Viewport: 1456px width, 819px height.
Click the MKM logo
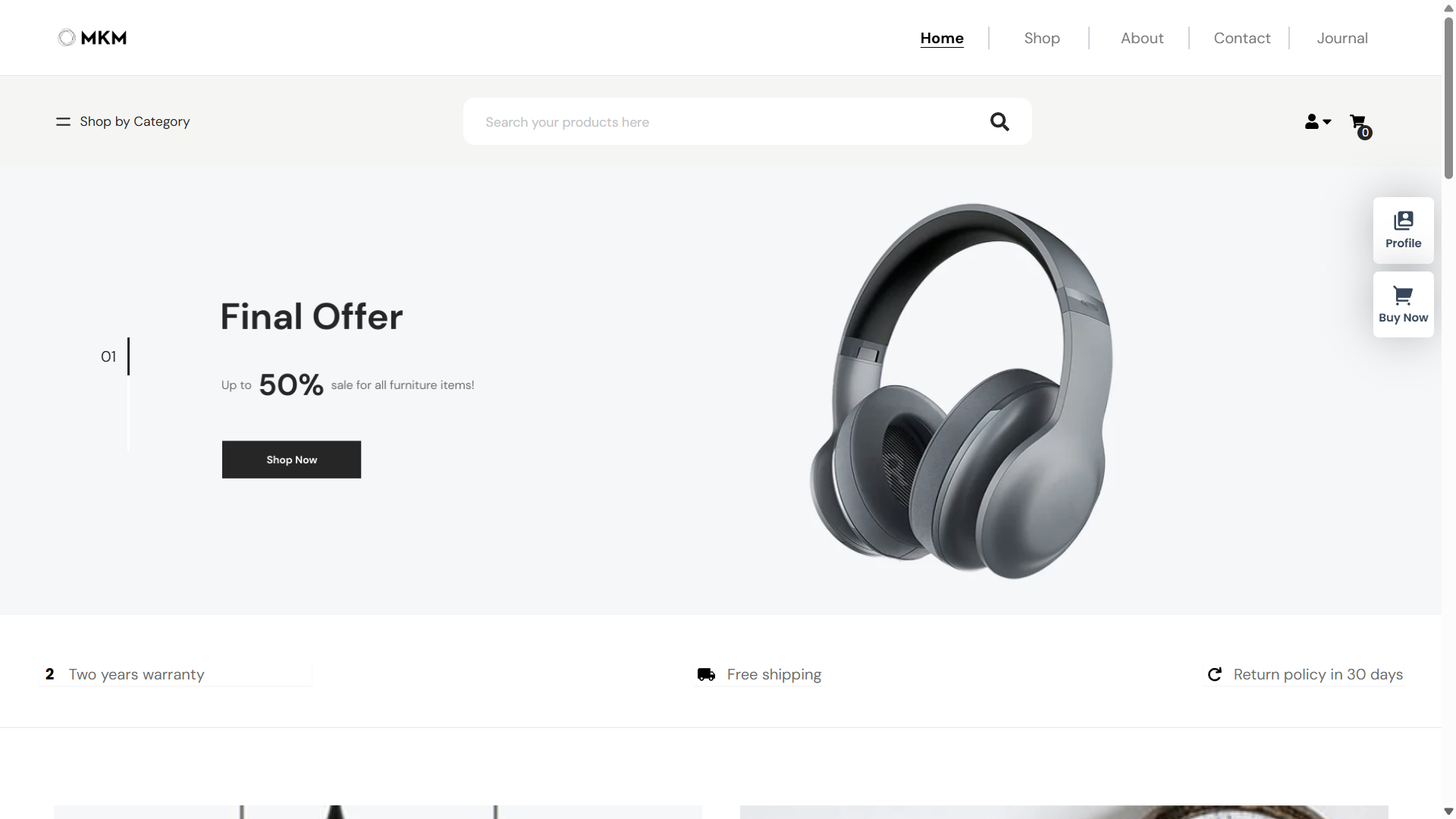(93, 38)
